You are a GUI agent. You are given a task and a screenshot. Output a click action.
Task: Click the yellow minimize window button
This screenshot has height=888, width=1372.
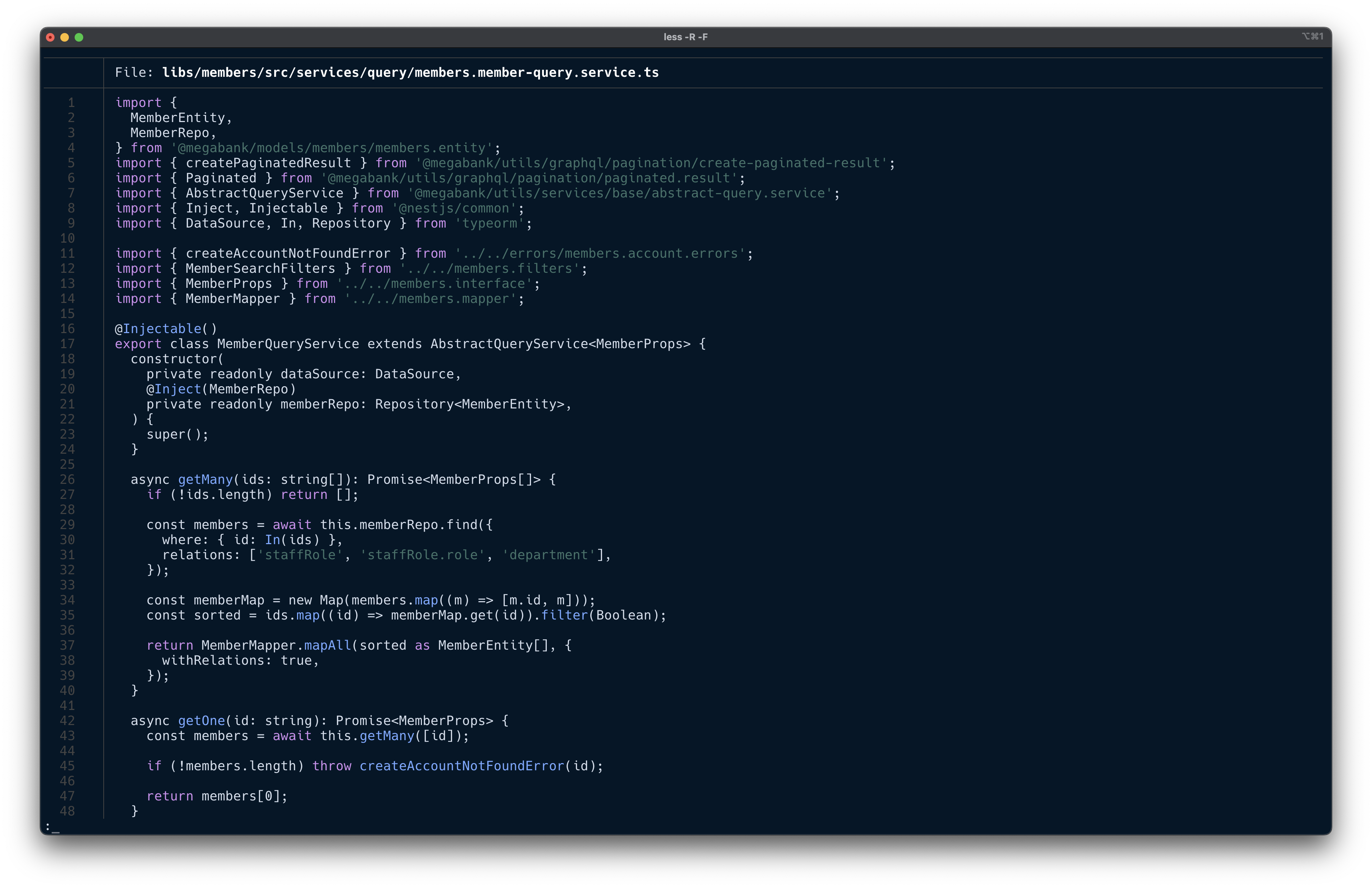[65, 37]
